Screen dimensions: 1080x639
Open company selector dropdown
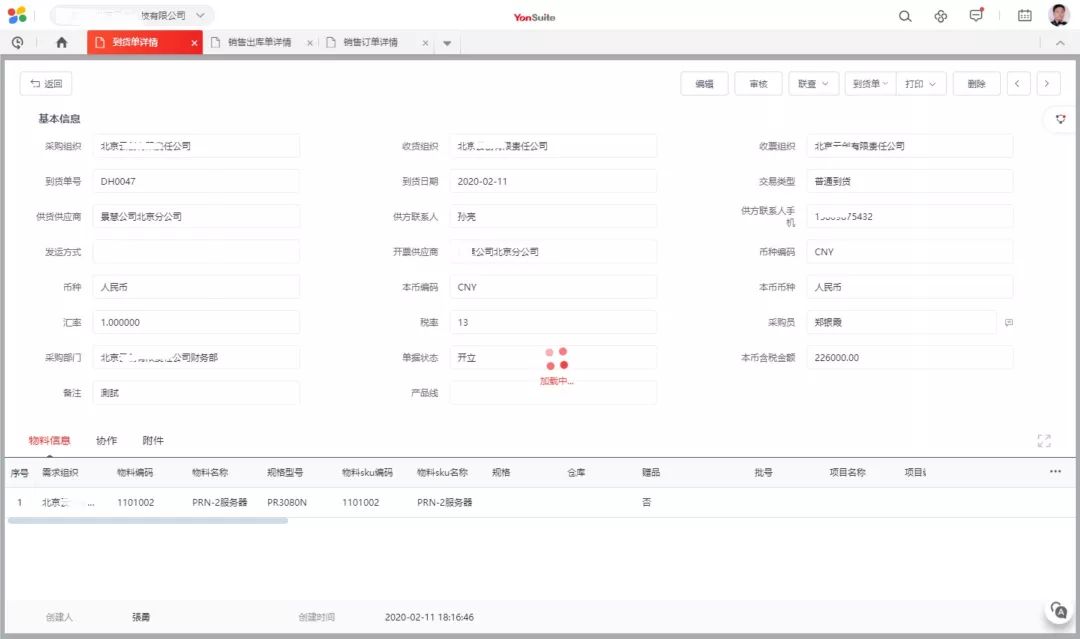(x=132, y=15)
